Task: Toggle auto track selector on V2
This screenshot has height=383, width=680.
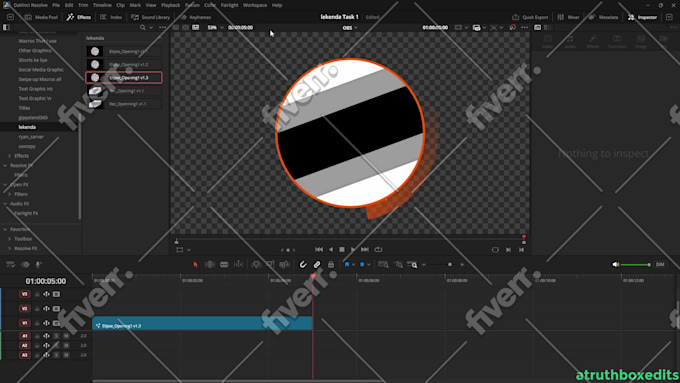Action: tap(46, 308)
